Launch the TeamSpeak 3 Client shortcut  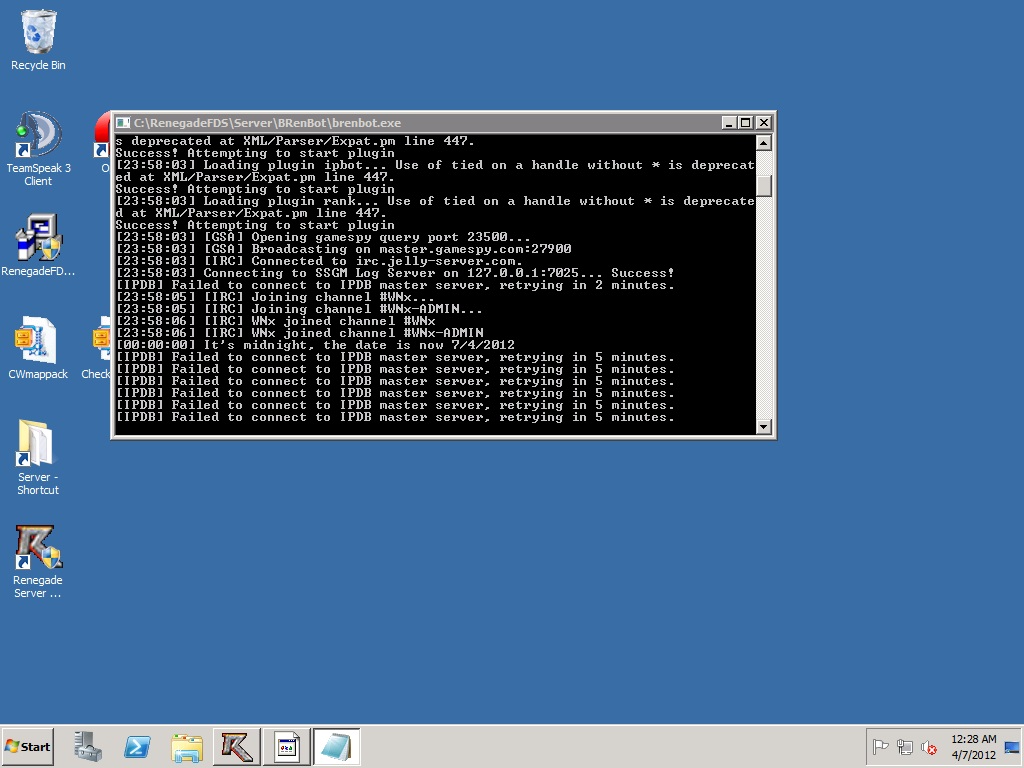pyautogui.click(x=38, y=138)
